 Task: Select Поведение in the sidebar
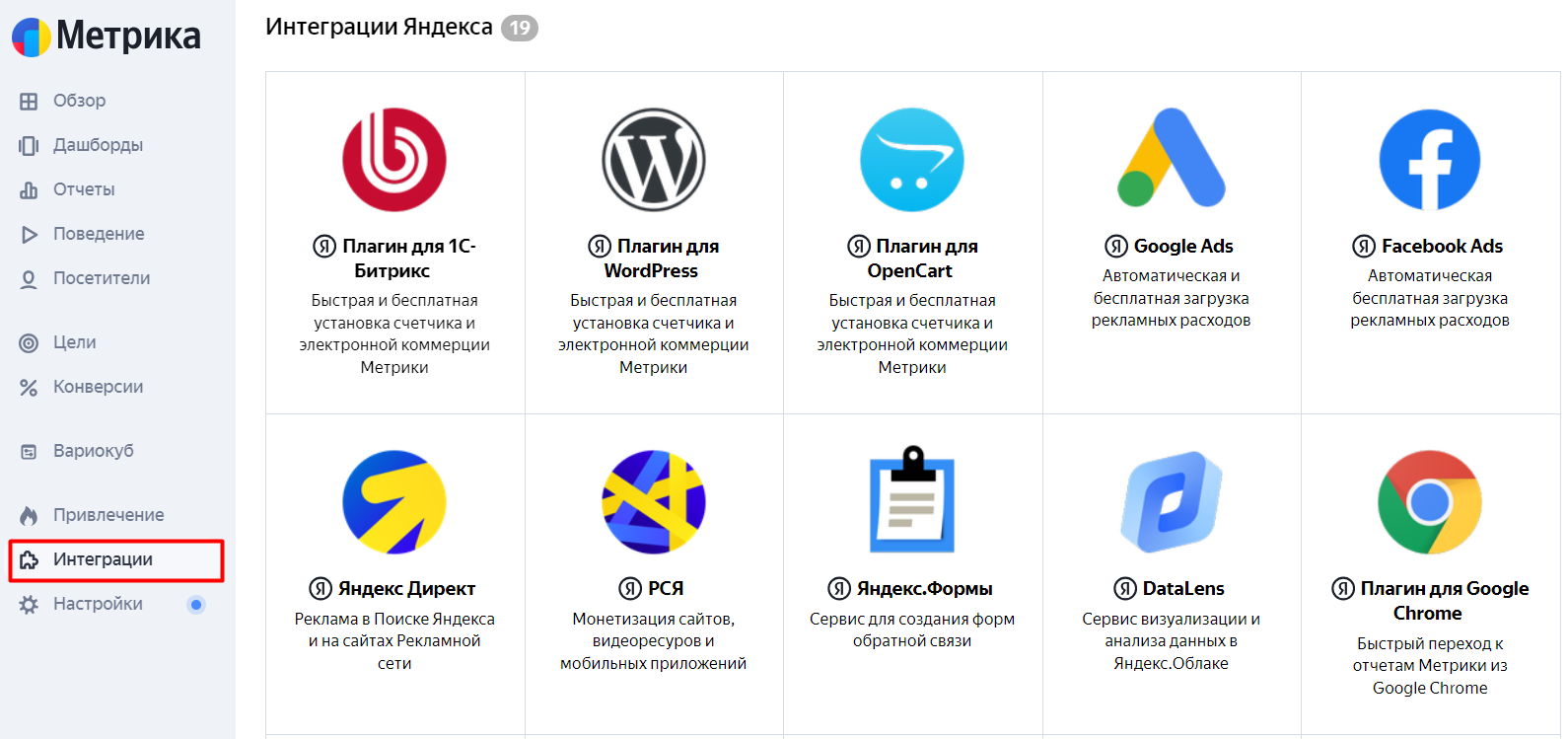tap(99, 234)
